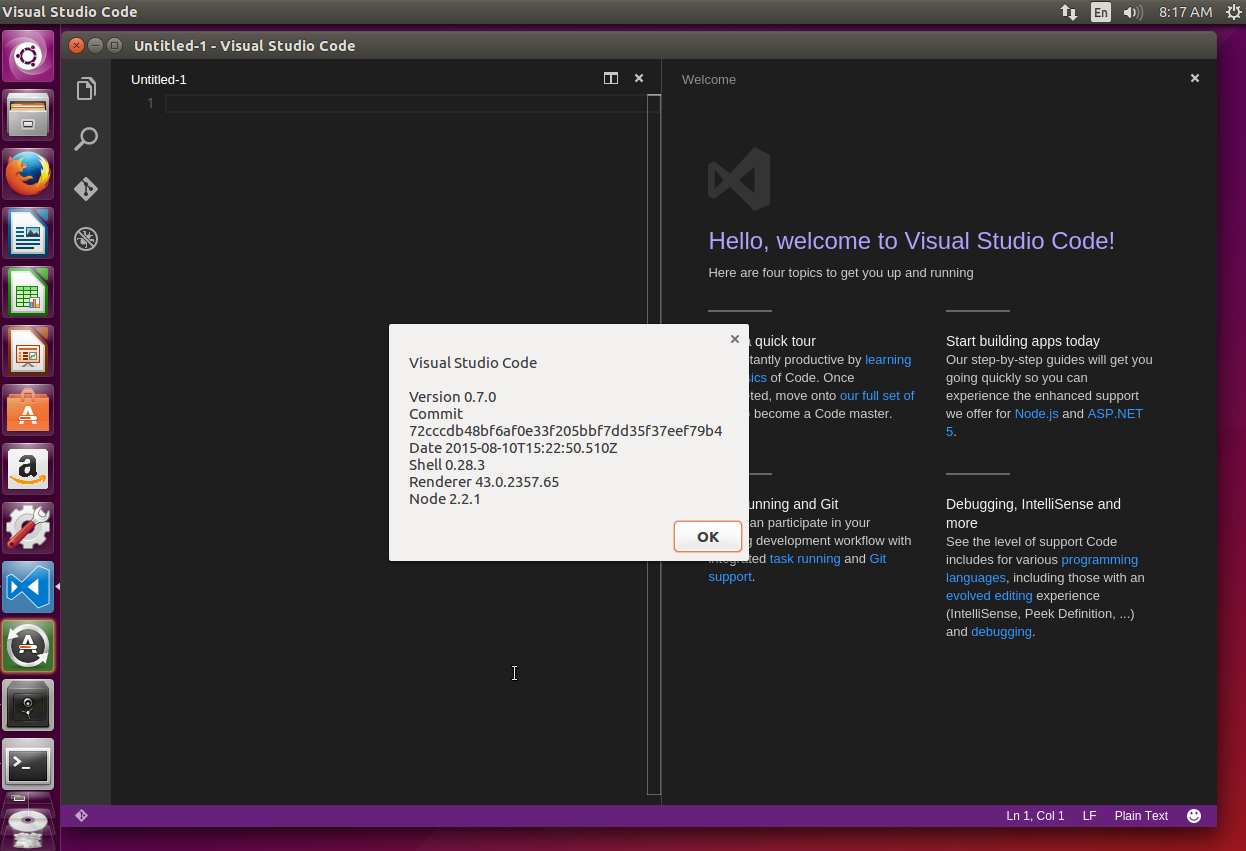
Task: Click OK in the About dialog
Action: coord(708,537)
